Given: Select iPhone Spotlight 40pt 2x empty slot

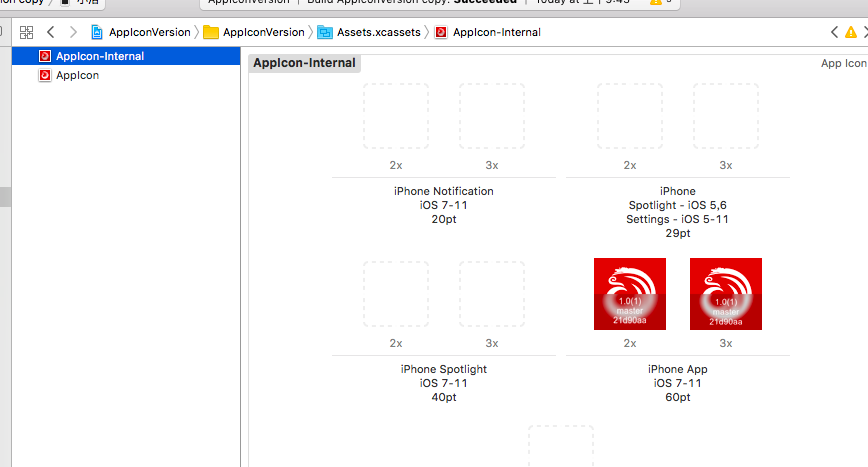Looking at the screenshot, I should pyautogui.click(x=396, y=294).
